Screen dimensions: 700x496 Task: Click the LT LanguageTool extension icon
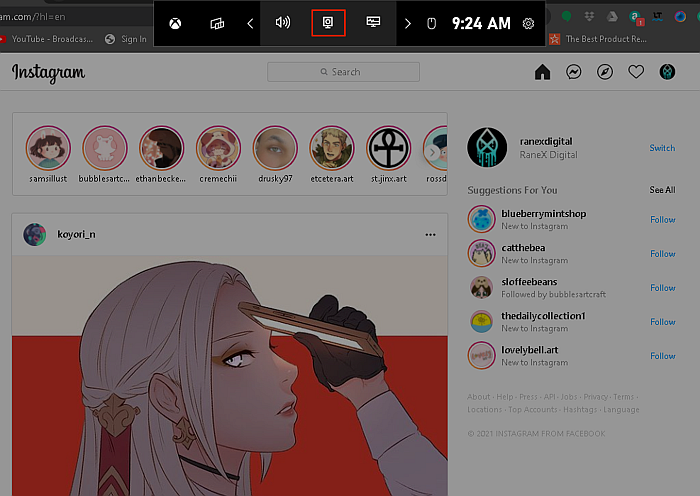coord(657,17)
